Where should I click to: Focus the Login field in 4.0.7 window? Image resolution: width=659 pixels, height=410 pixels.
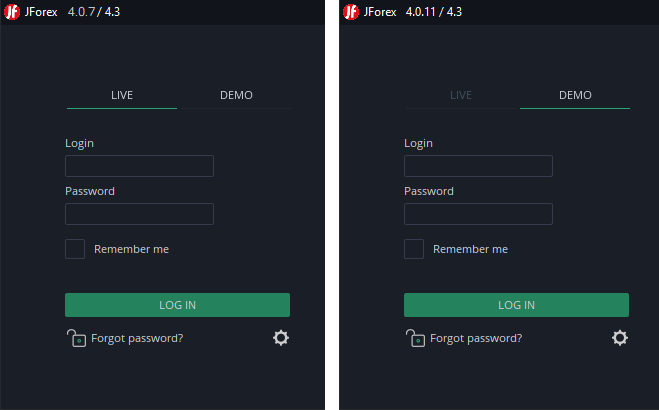pos(139,166)
